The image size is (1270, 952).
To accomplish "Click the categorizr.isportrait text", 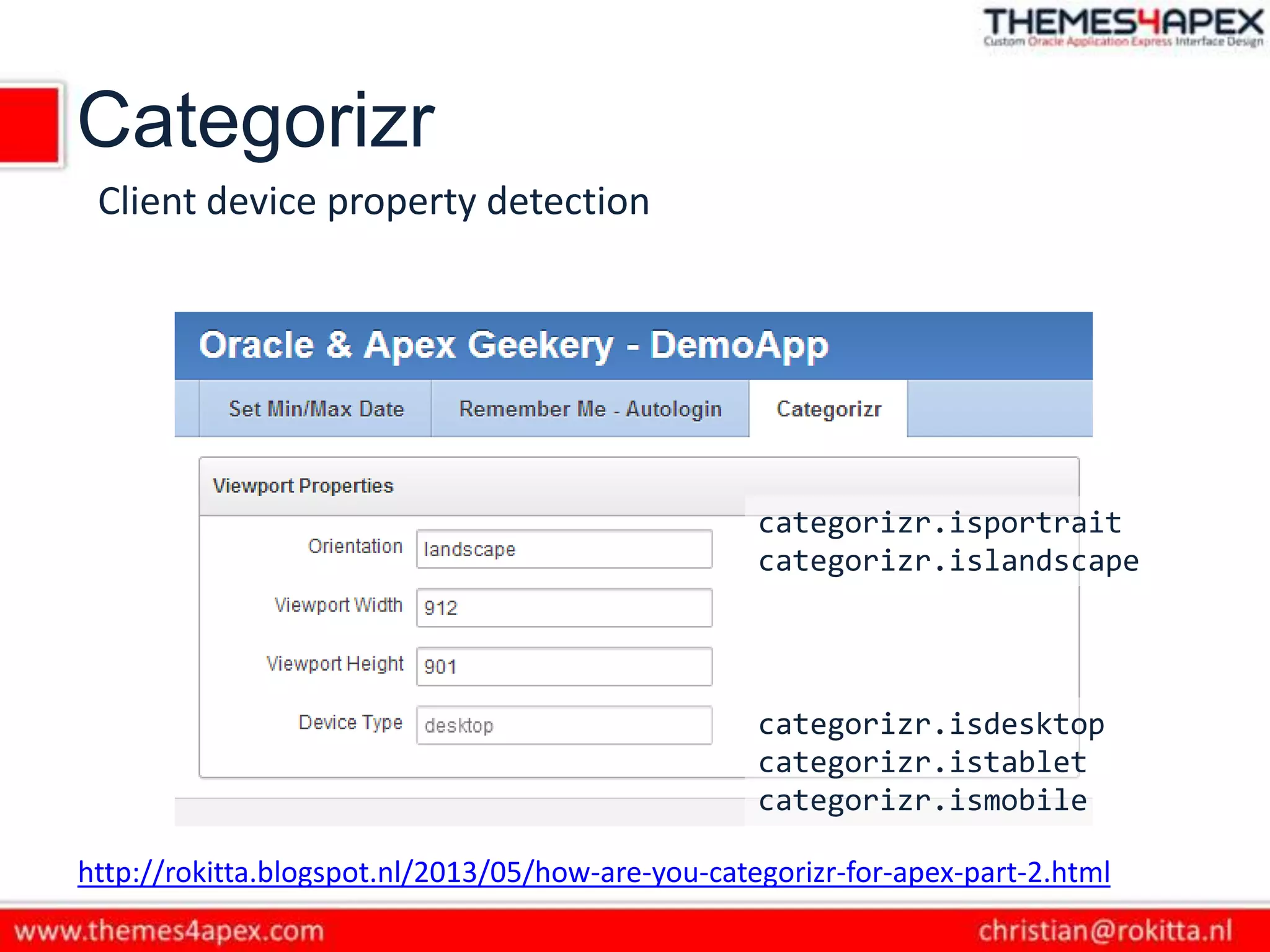I will [940, 522].
